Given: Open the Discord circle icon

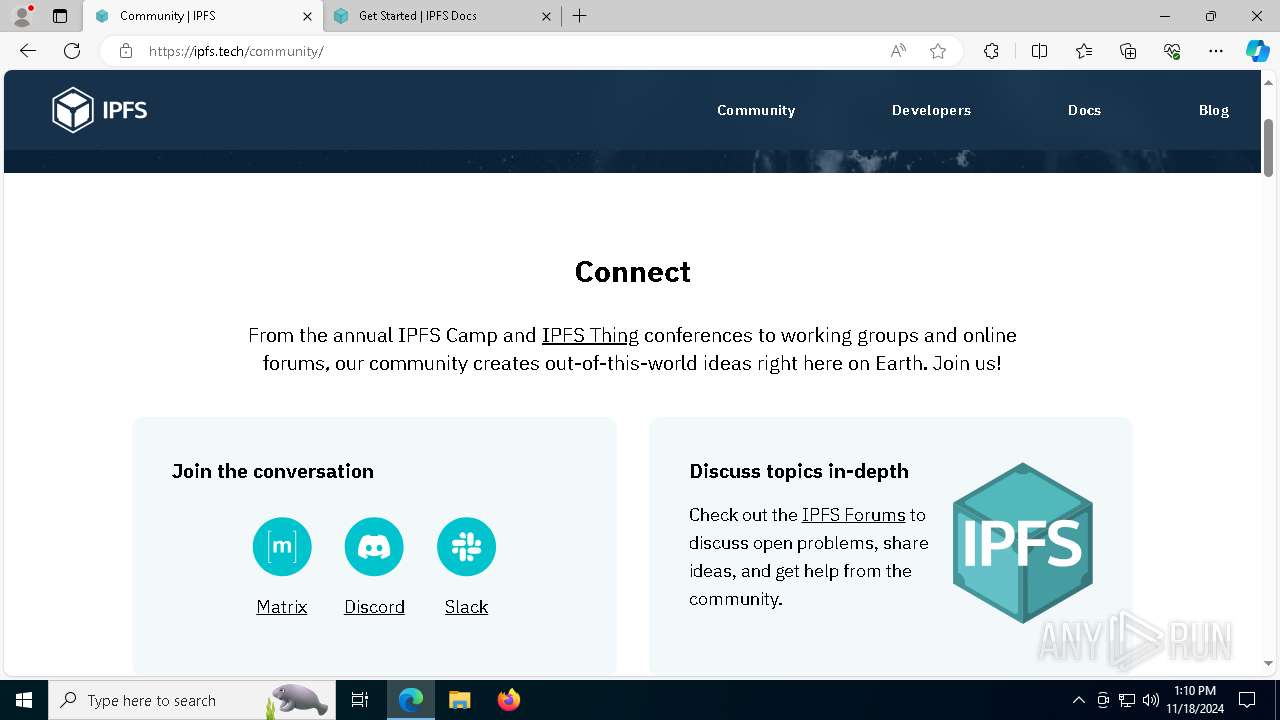Looking at the screenshot, I should (x=374, y=547).
